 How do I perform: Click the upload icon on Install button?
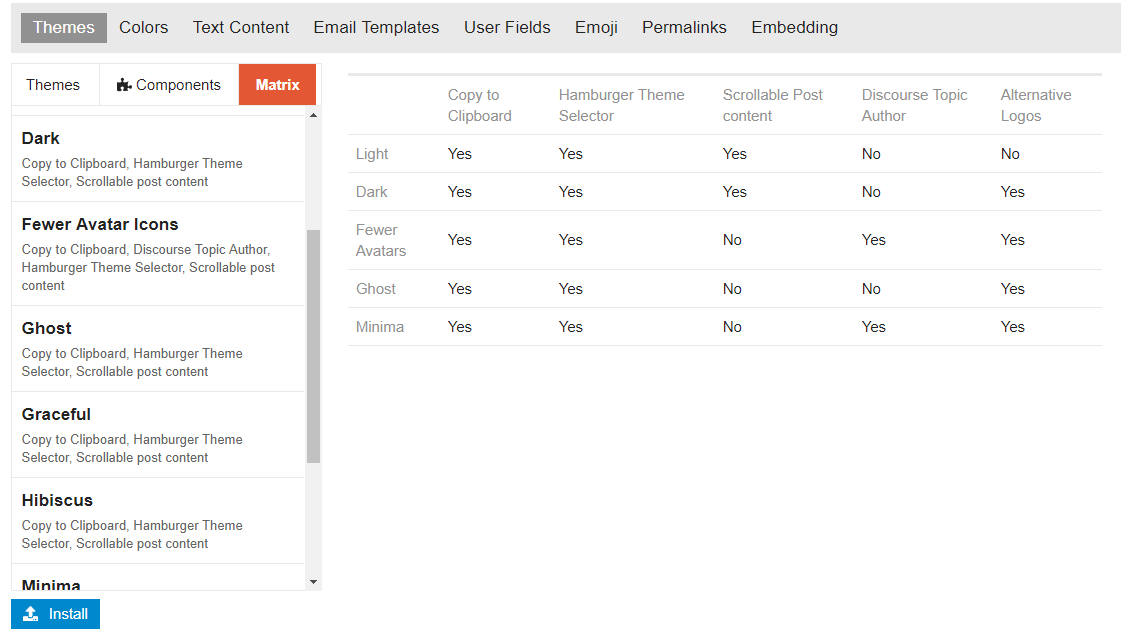pyautogui.click(x=31, y=614)
